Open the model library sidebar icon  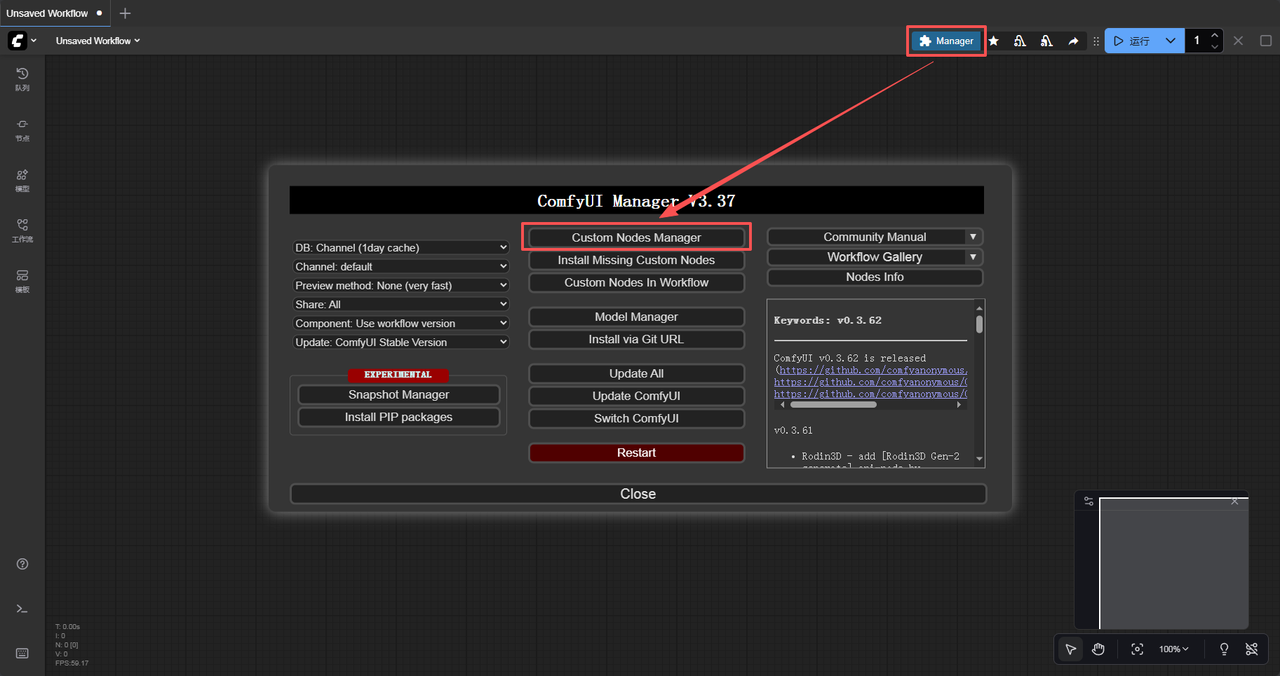tap(22, 179)
